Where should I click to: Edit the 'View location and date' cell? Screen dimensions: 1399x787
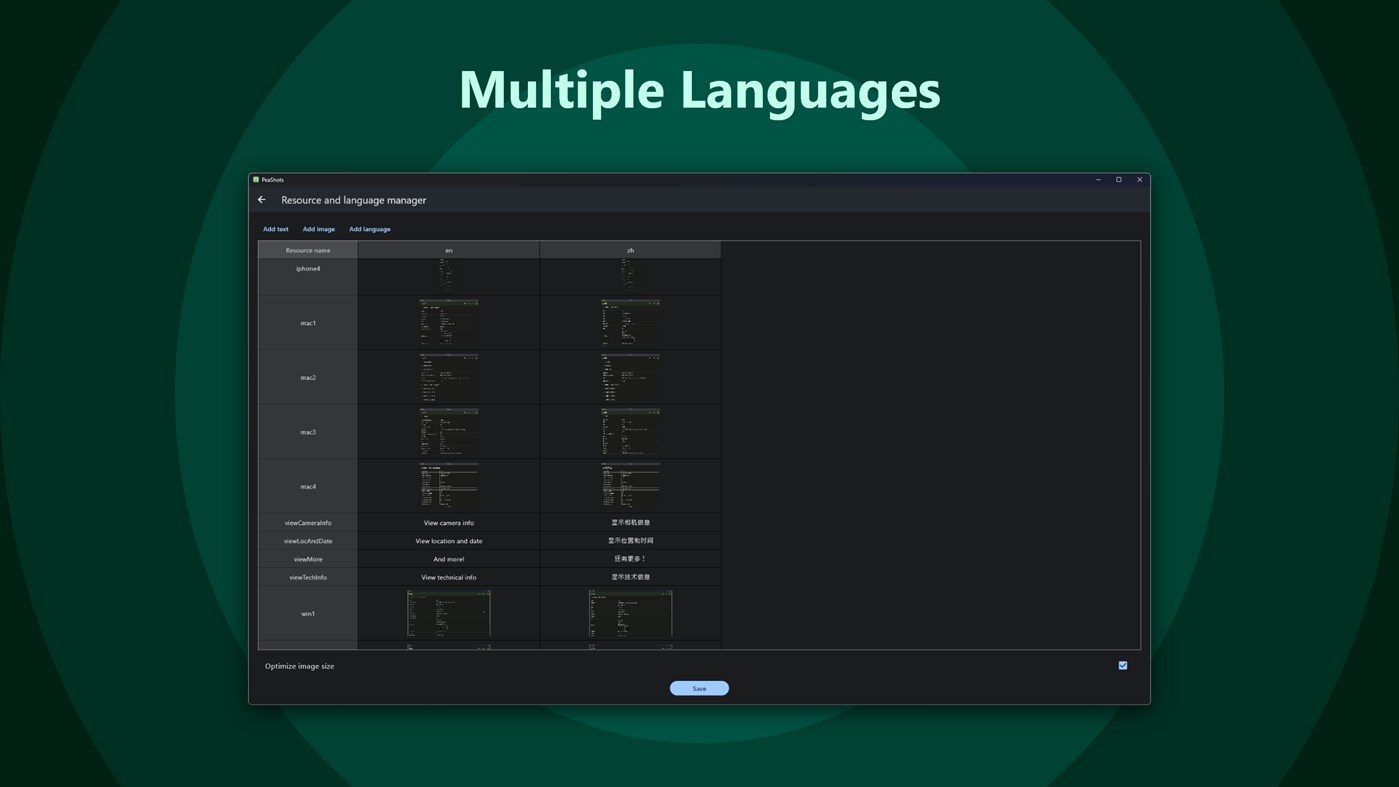coord(449,541)
